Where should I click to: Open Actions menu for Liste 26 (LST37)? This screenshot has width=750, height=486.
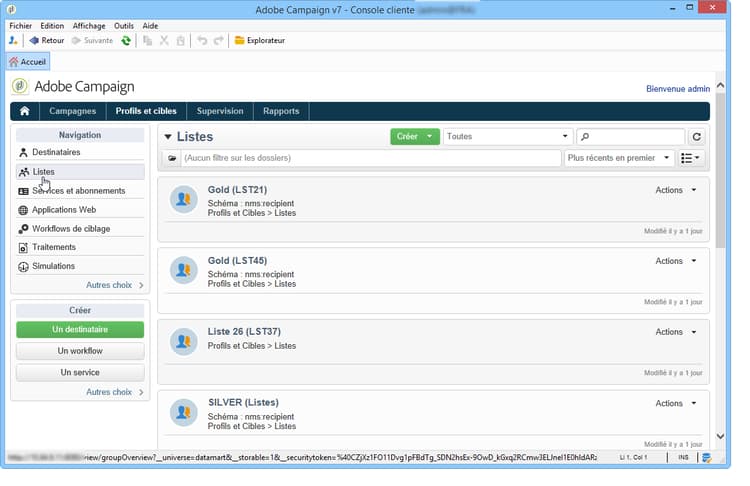point(675,332)
